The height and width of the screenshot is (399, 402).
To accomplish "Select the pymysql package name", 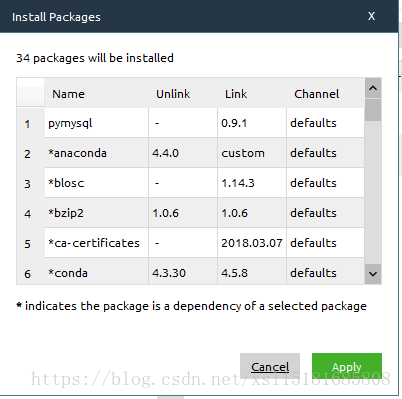I will coord(97,123).
